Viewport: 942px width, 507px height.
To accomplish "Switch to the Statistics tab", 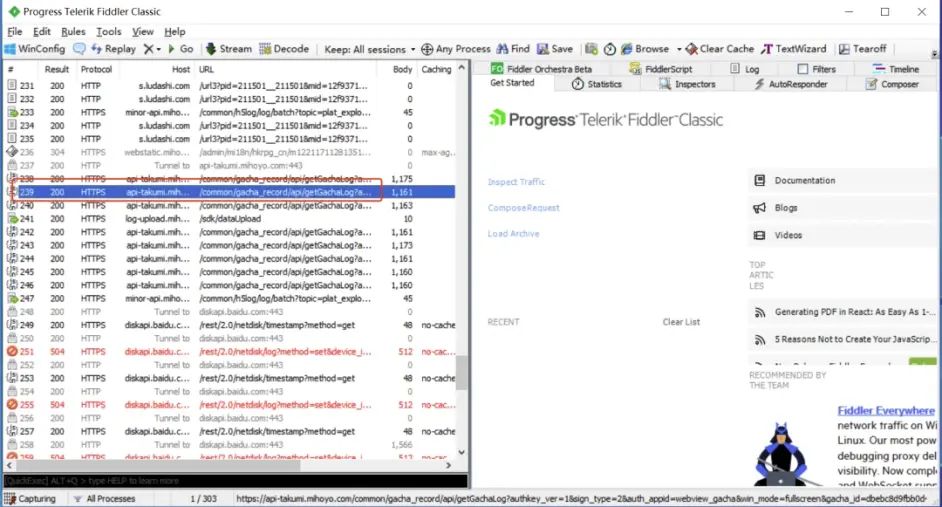I will click(x=597, y=84).
